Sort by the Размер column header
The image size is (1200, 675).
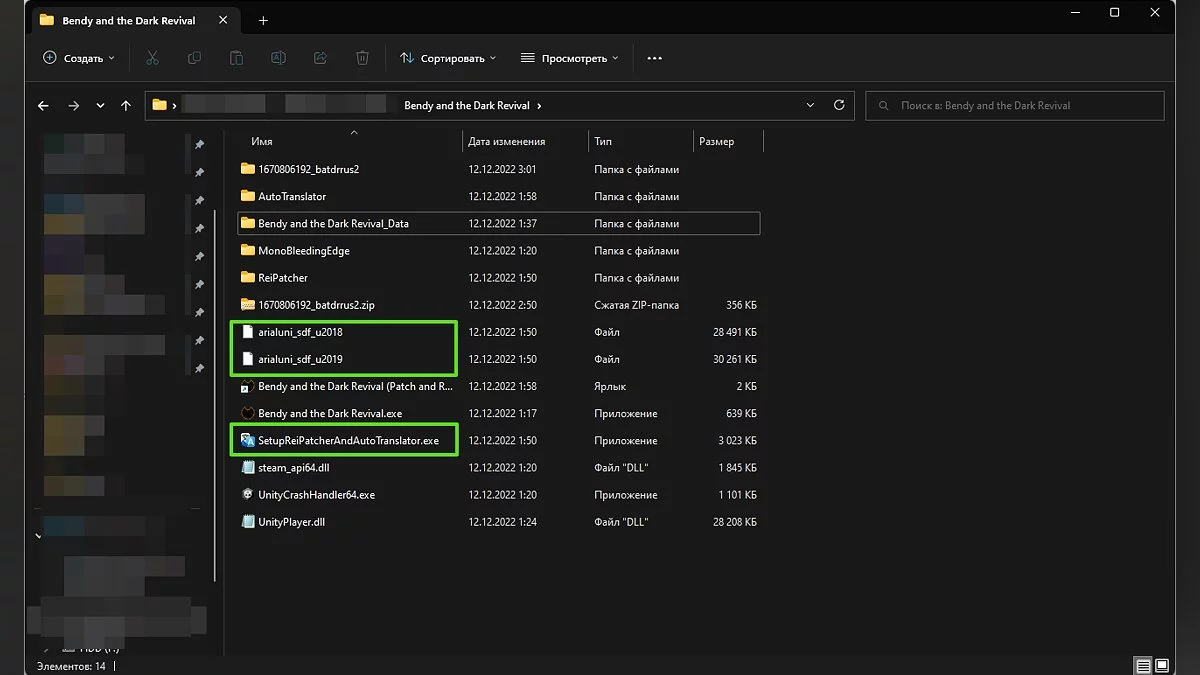pyautogui.click(x=717, y=142)
